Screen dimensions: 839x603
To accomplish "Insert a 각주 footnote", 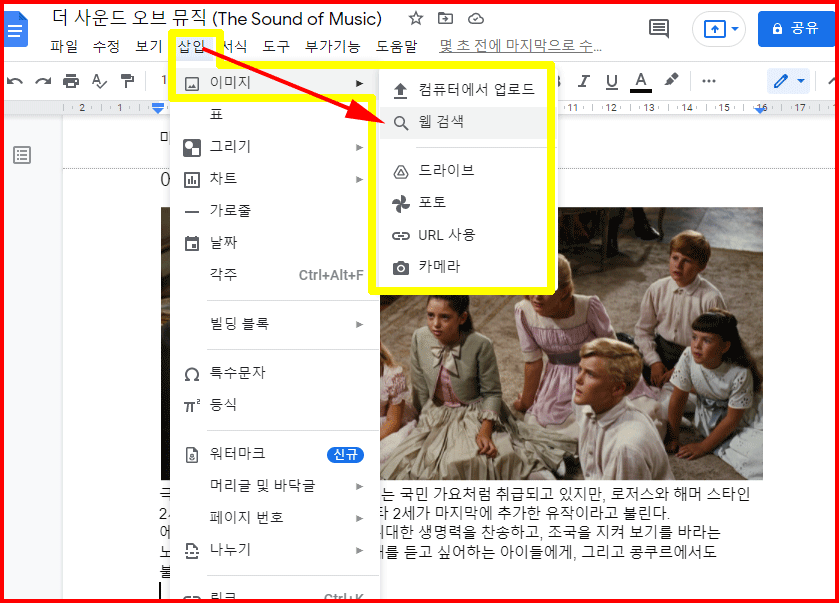I will (x=274, y=275).
